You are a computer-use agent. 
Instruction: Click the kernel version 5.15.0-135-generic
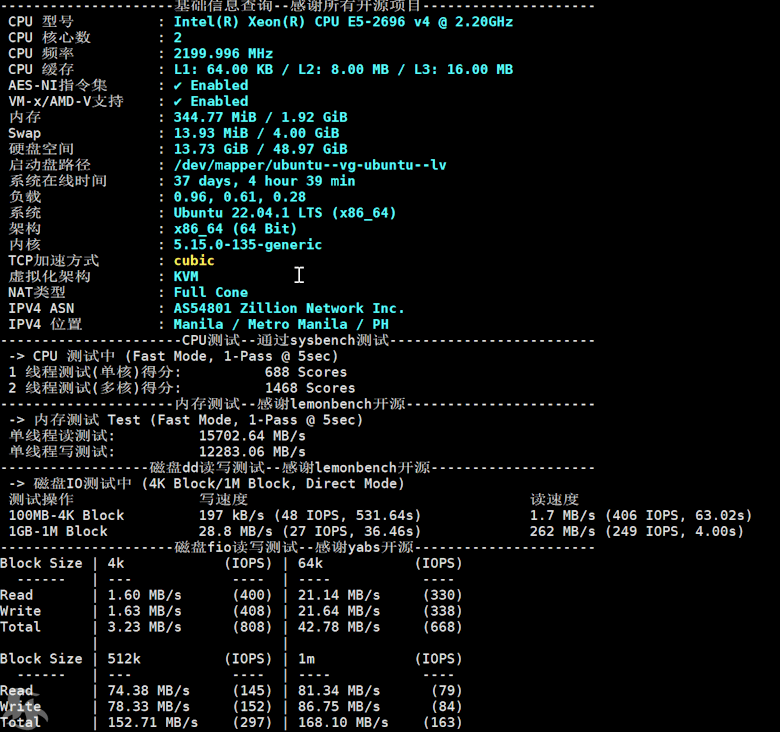(248, 245)
